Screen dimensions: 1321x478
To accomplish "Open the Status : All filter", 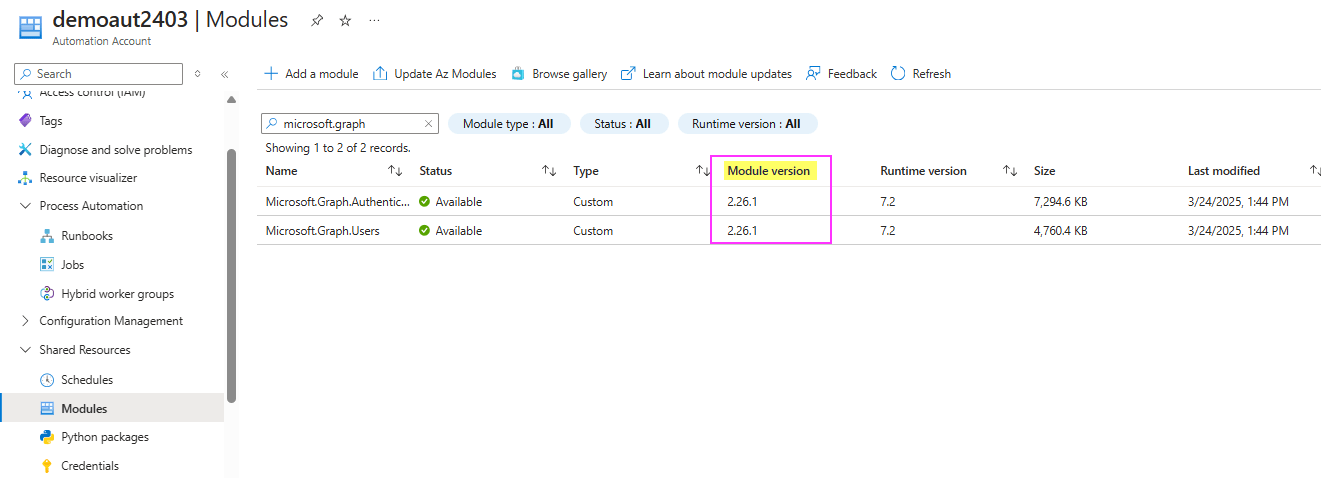I will coord(622,124).
